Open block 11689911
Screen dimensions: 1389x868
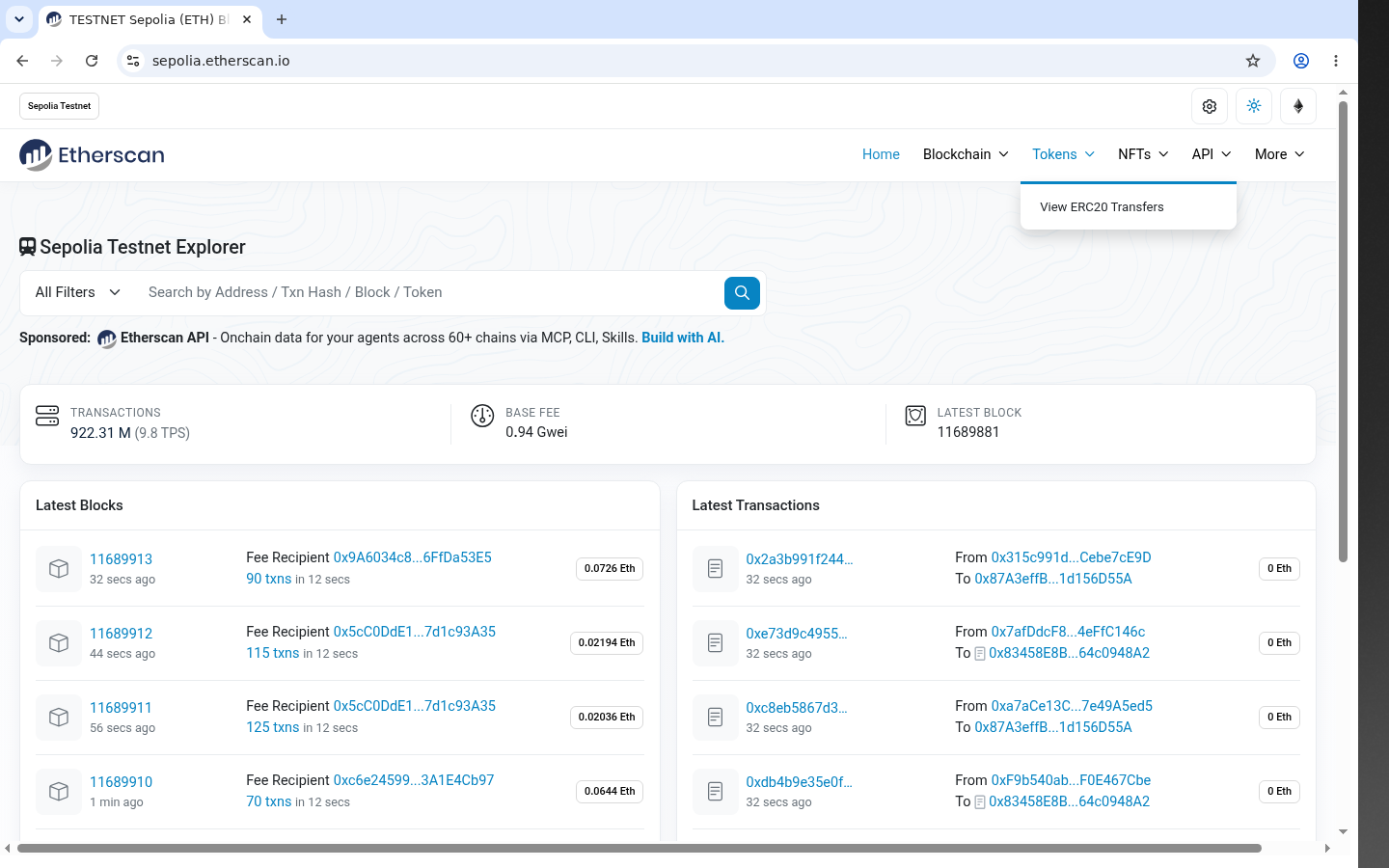(121, 708)
